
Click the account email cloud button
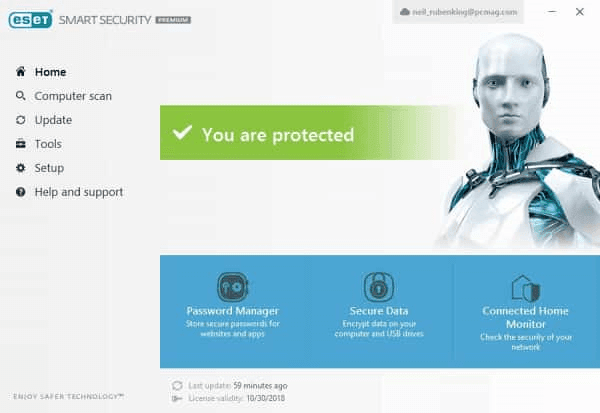pos(458,12)
